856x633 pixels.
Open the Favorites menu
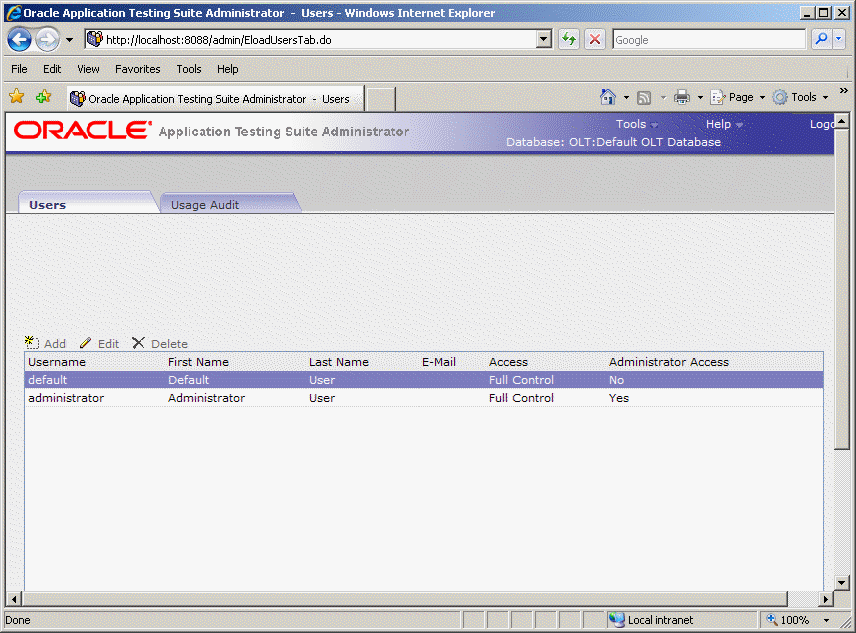click(x=138, y=69)
